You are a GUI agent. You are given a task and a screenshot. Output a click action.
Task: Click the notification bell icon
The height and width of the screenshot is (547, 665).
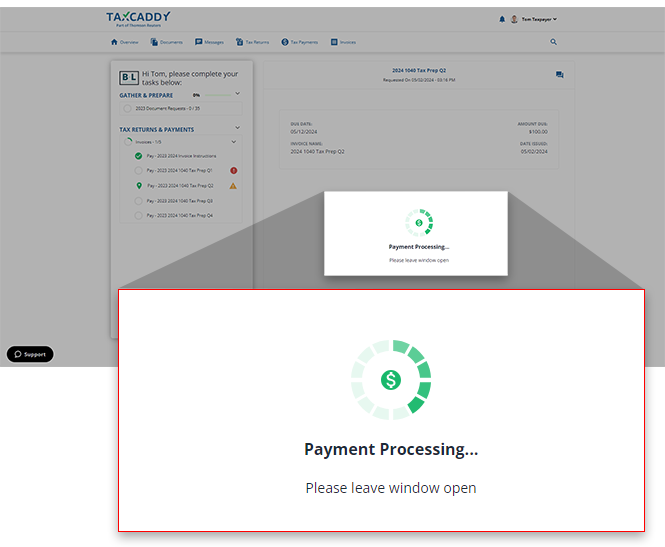coord(502,19)
